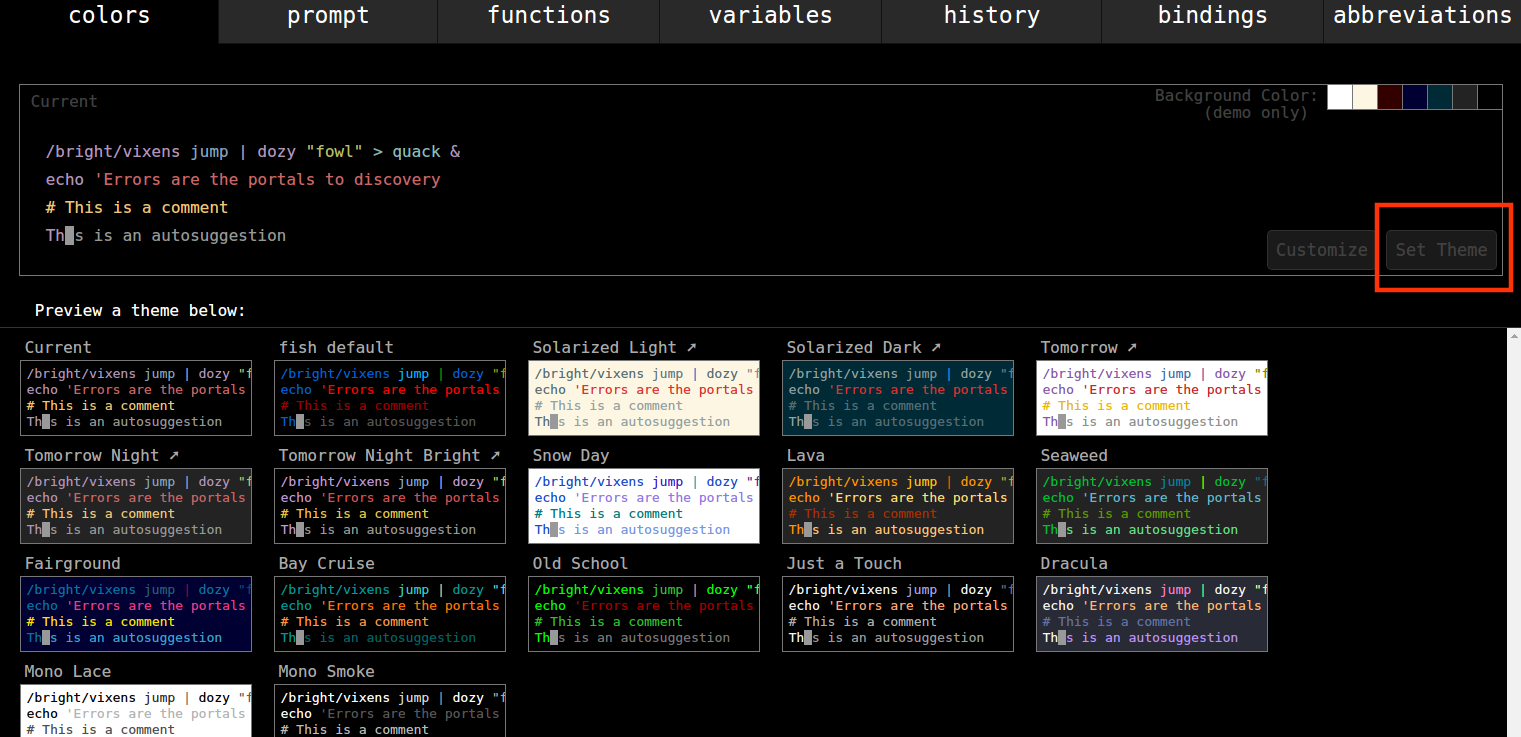Preview the Current theme thumbnail
Viewport: 1521px width, 737px height.
click(x=136, y=398)
